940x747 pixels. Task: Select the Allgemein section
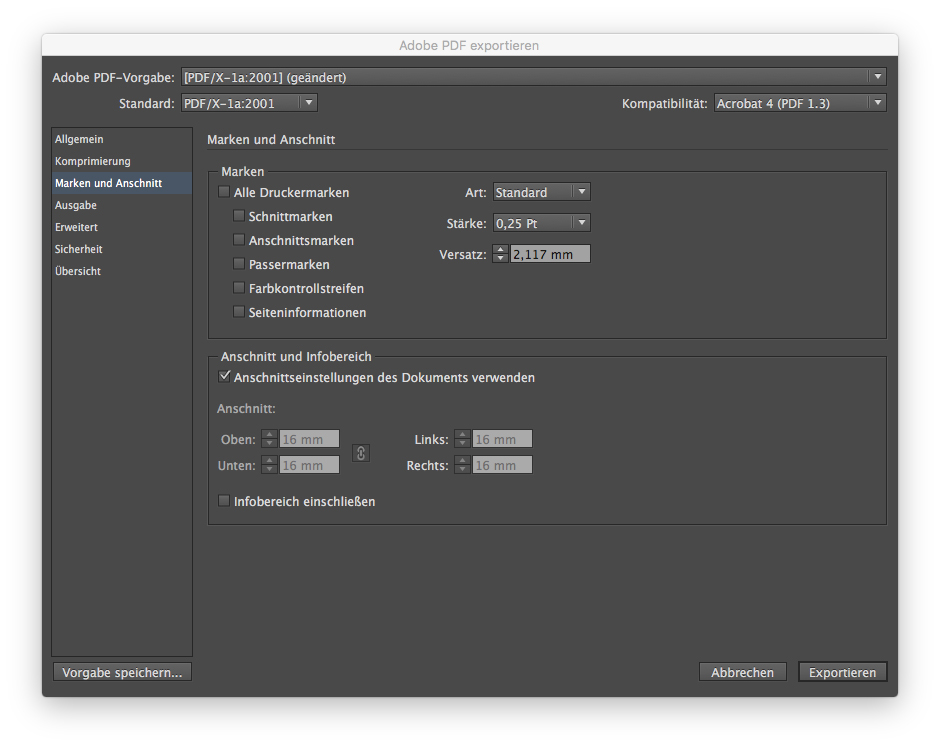[122, 139]
